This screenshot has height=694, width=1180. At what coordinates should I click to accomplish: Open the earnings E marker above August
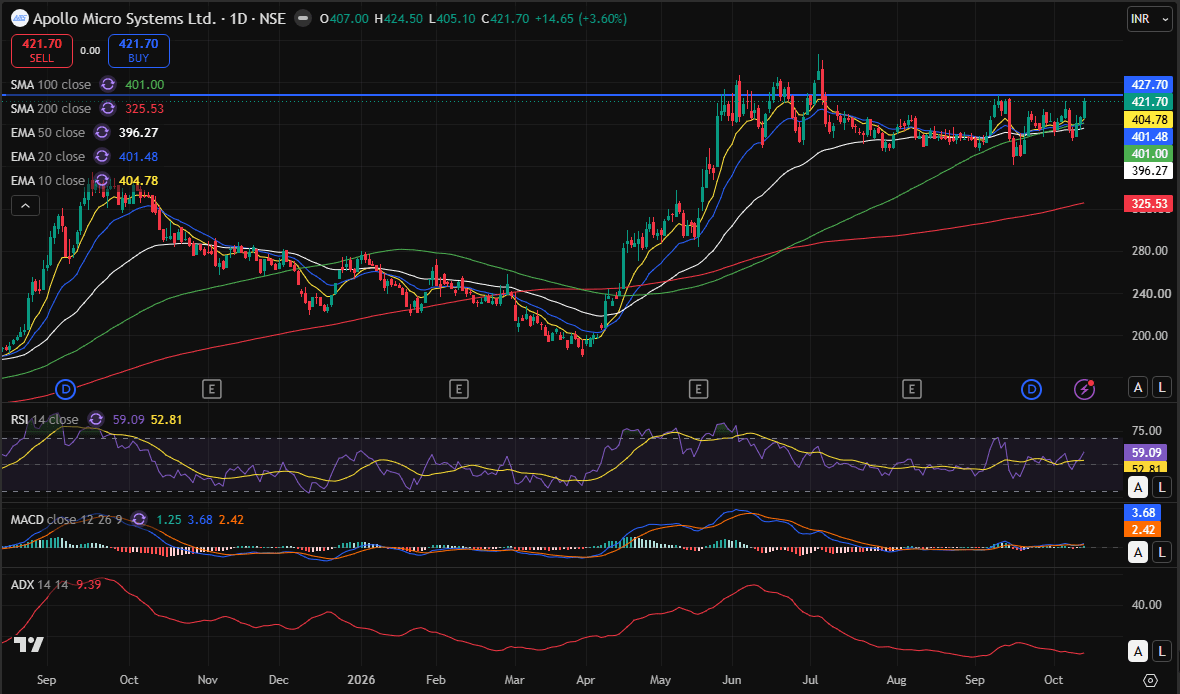(911, 389)
